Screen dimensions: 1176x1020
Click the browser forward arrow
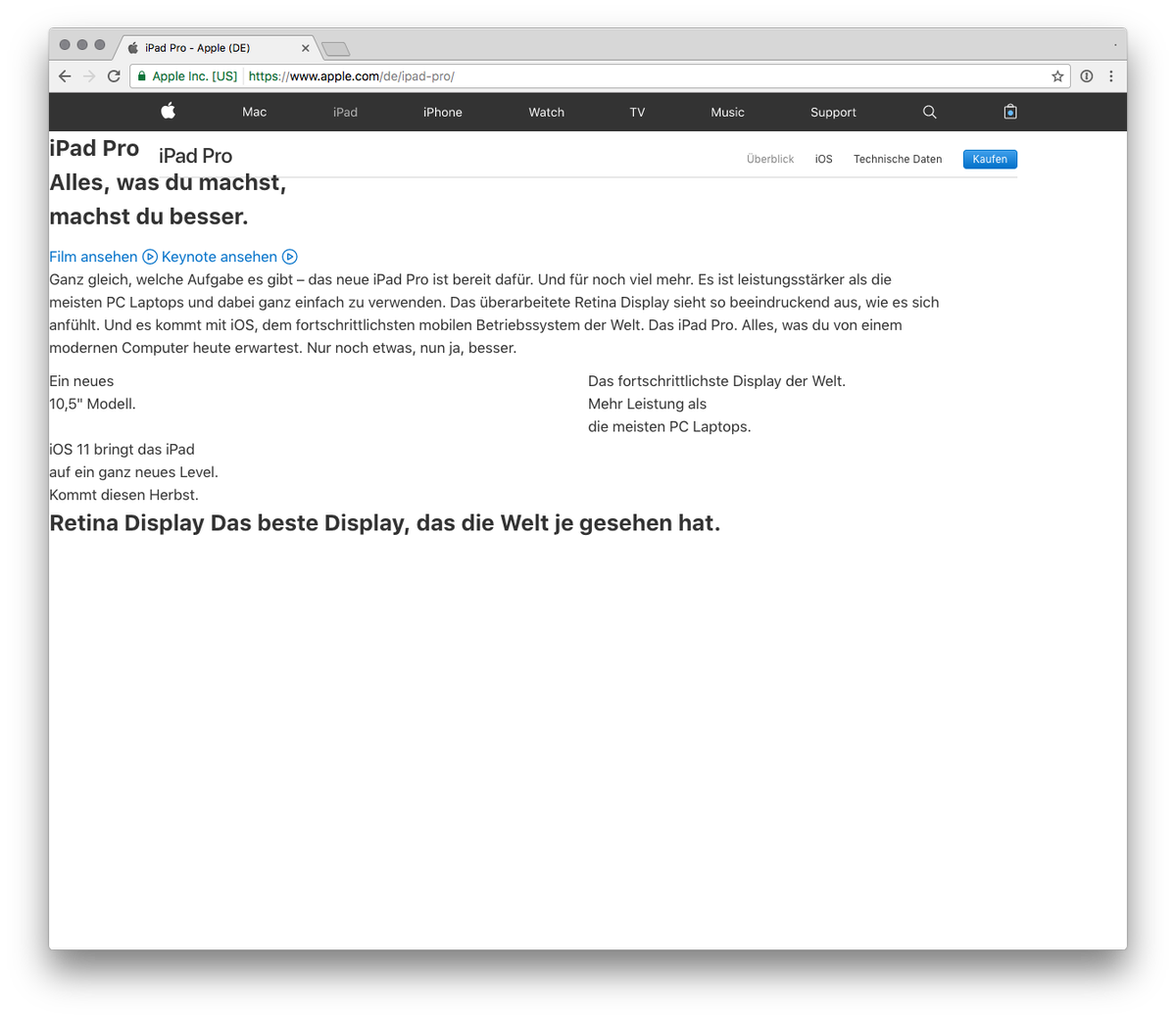click(x=89, y=76)
